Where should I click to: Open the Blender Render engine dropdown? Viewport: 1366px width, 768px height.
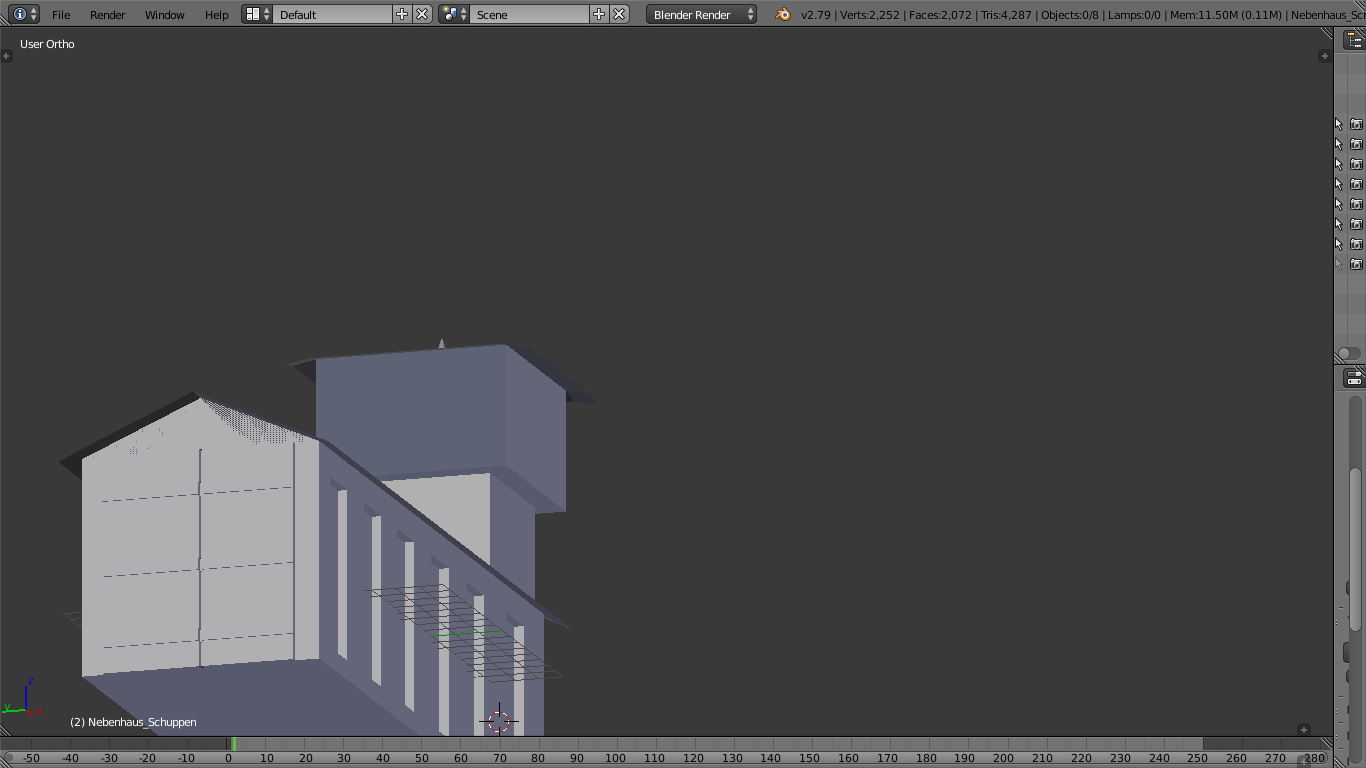coord(701,14)
